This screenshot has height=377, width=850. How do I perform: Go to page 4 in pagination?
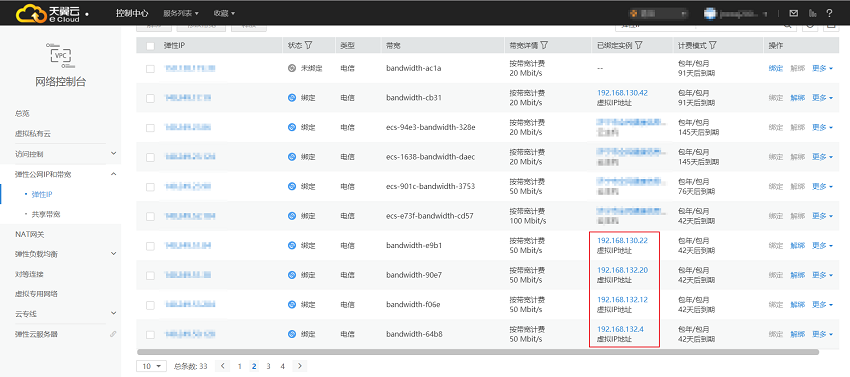(282, 366)
